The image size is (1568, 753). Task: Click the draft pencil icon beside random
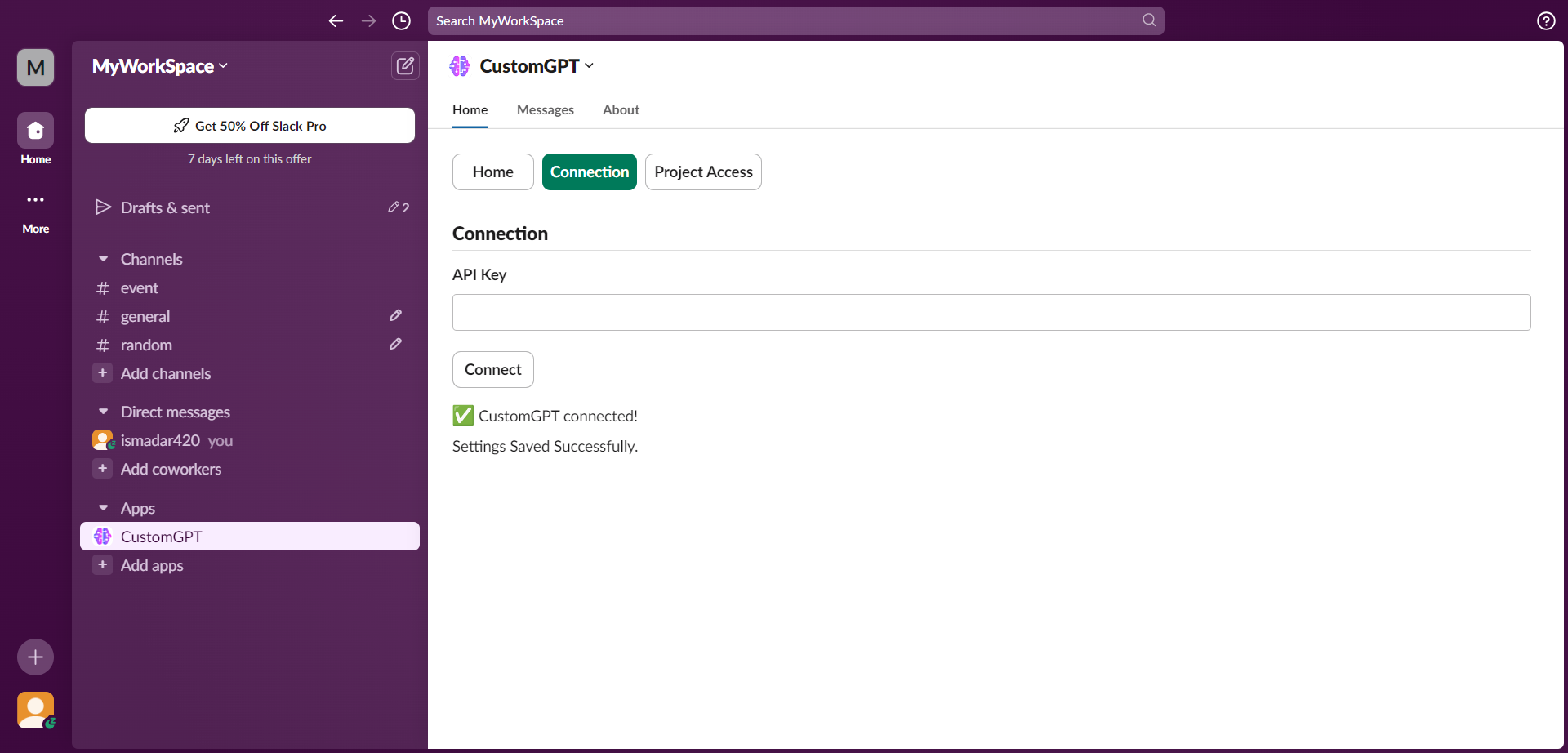click(x=395, y=344)
